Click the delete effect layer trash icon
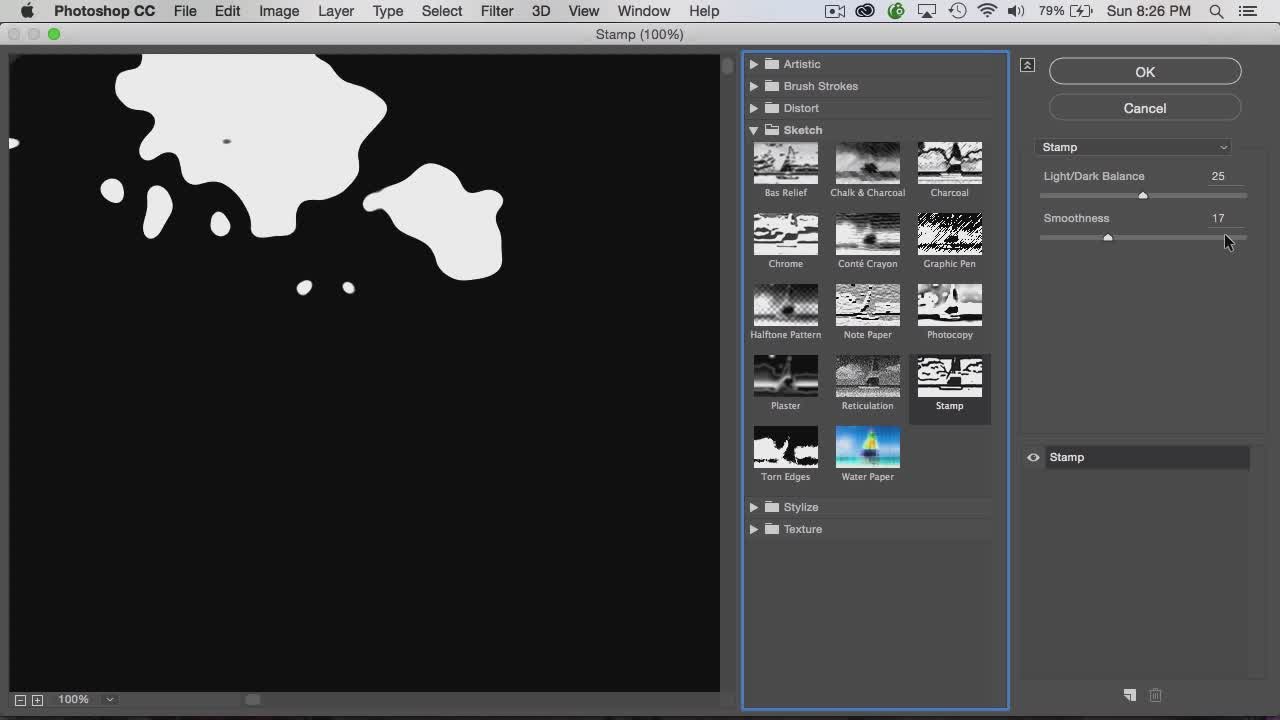The width and height of the screenshot is (1280, 720). [x=1155, y=695]
